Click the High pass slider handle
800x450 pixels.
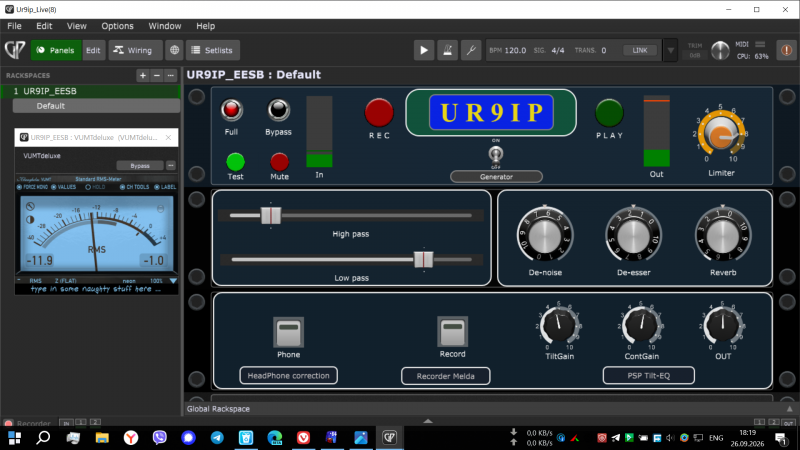[x=270, y=215]
